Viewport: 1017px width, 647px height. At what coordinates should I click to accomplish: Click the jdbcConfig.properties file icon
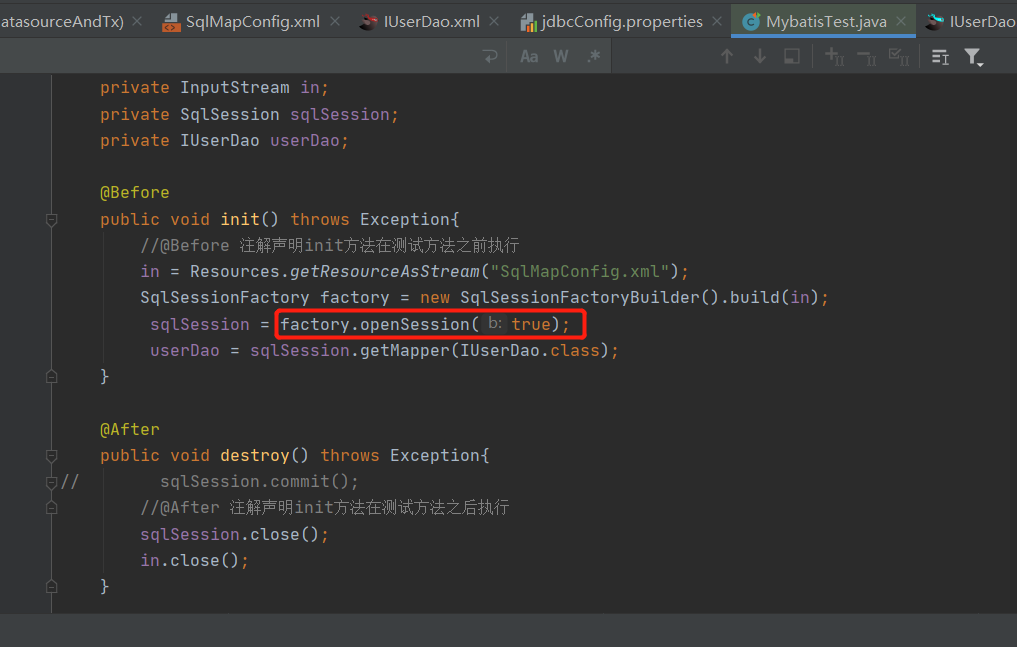tap(529, 23)
